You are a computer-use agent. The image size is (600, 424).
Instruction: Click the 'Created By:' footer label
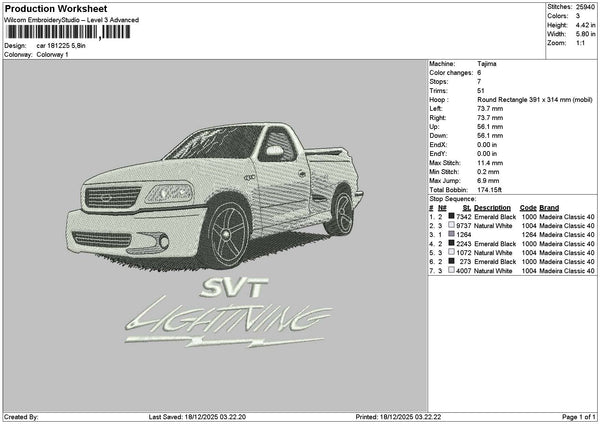click(21, 417)
